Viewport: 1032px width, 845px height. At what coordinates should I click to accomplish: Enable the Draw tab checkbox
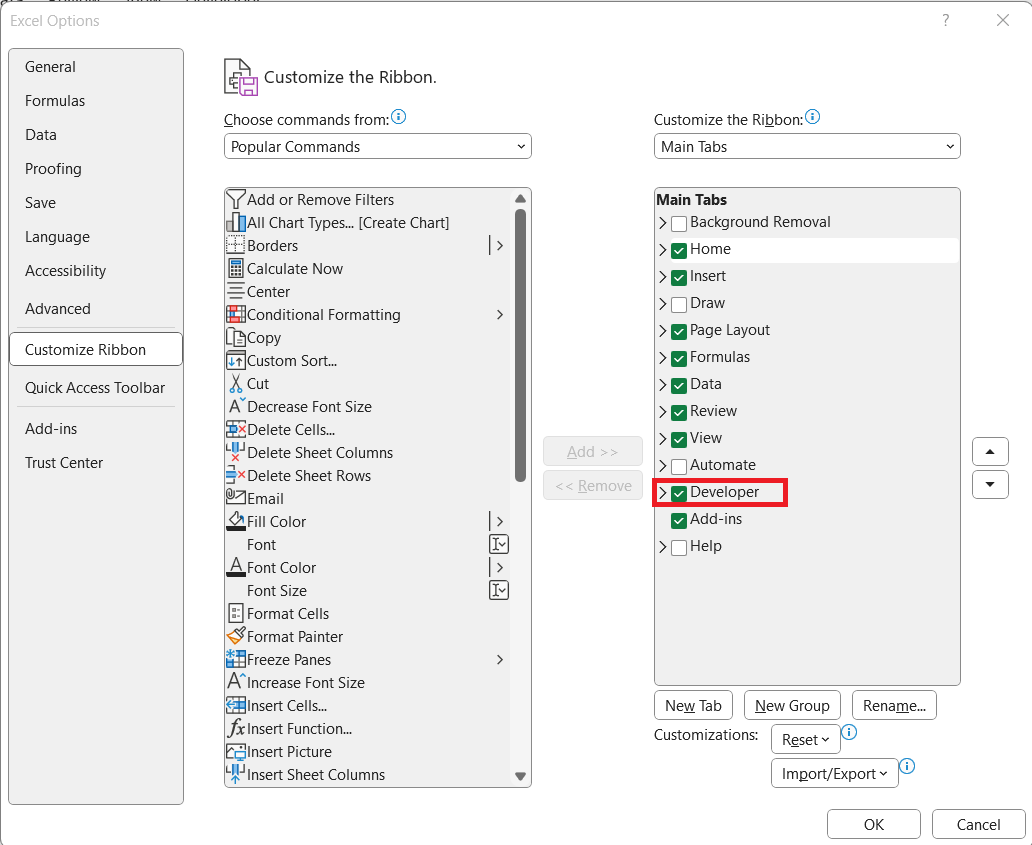click(679, 304)
